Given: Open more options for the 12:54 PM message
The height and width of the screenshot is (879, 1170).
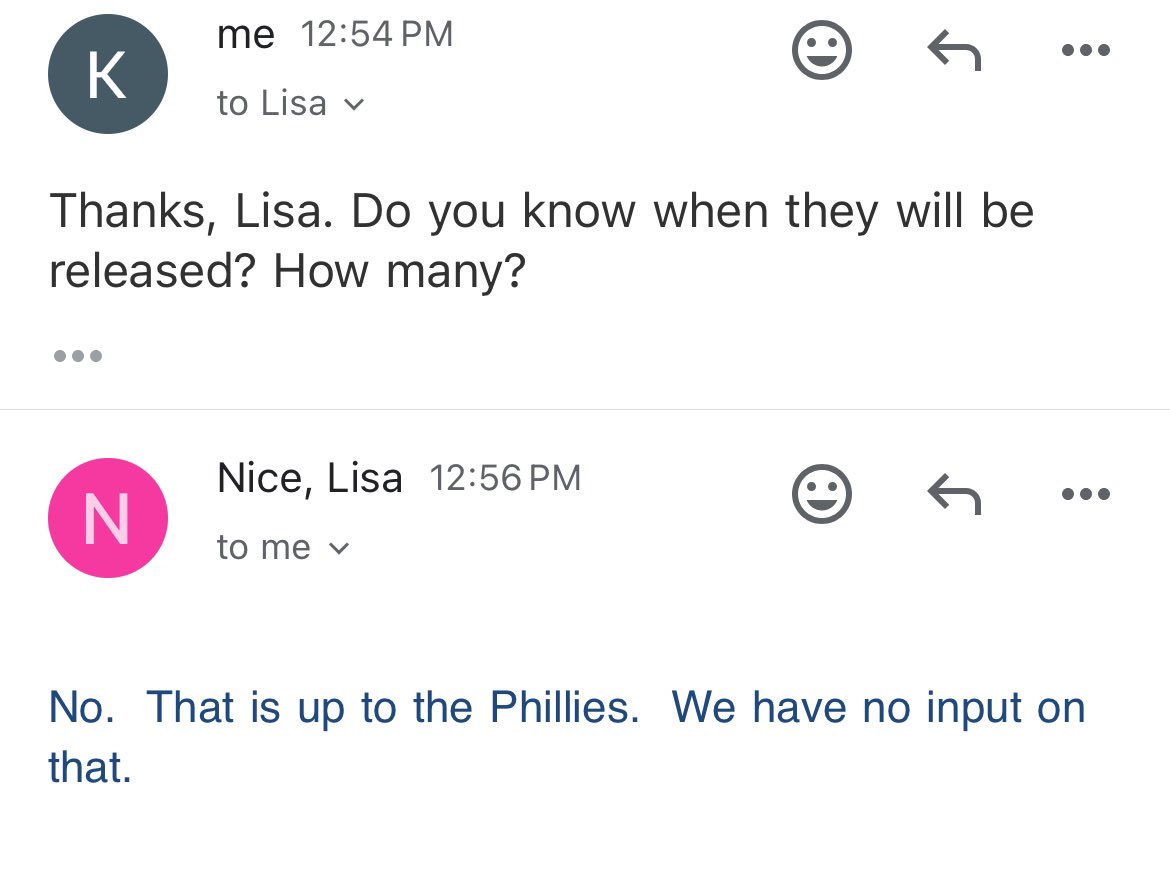Looking at the screenshot, I should click(x=1086, y=50).
